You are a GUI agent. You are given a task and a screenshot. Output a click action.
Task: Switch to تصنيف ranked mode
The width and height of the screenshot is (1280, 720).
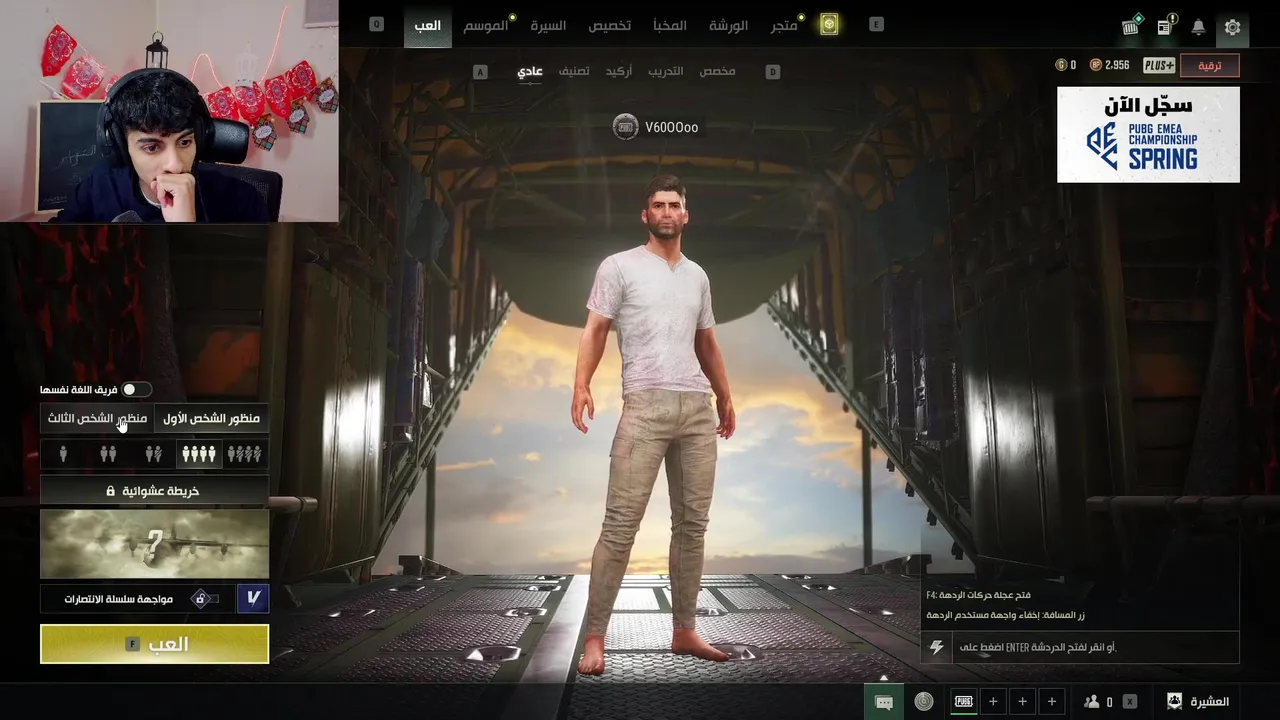pos(573,71)
